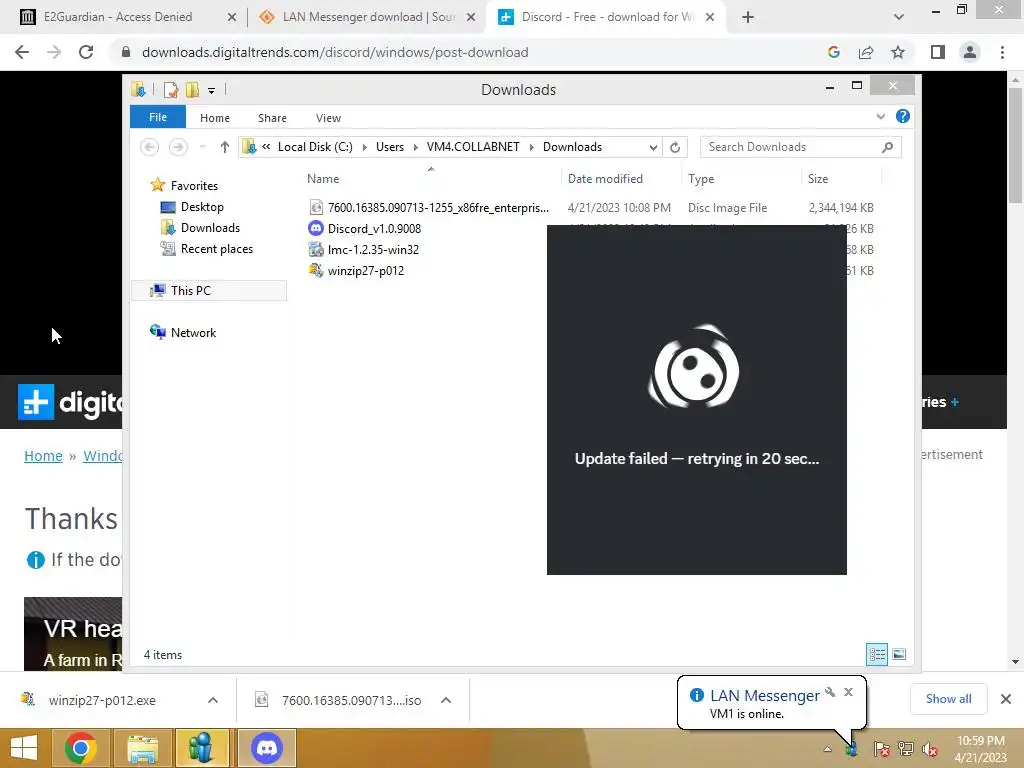The width and height of the screenshot is (1024, 768).
Task: Close the E2Guardian Access Denied tab
Action: click(232, 17)
